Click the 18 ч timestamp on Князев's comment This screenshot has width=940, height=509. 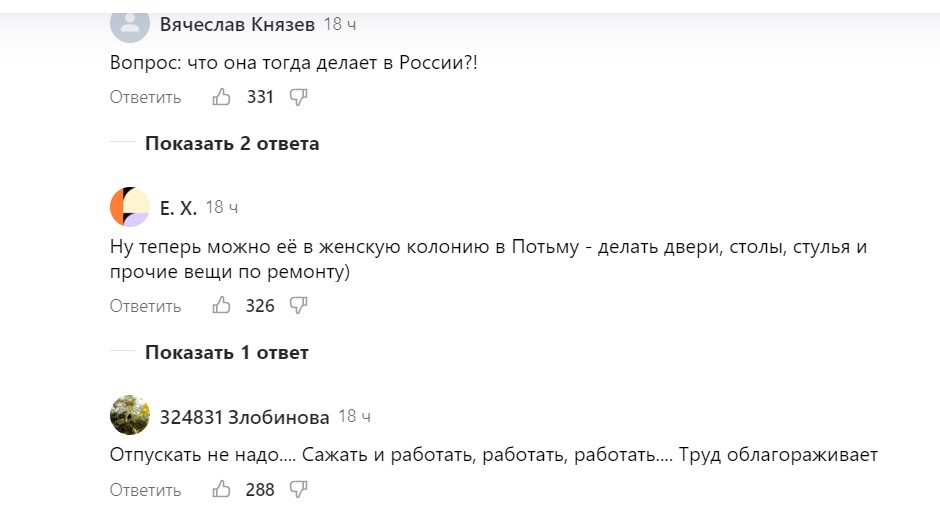340,24
